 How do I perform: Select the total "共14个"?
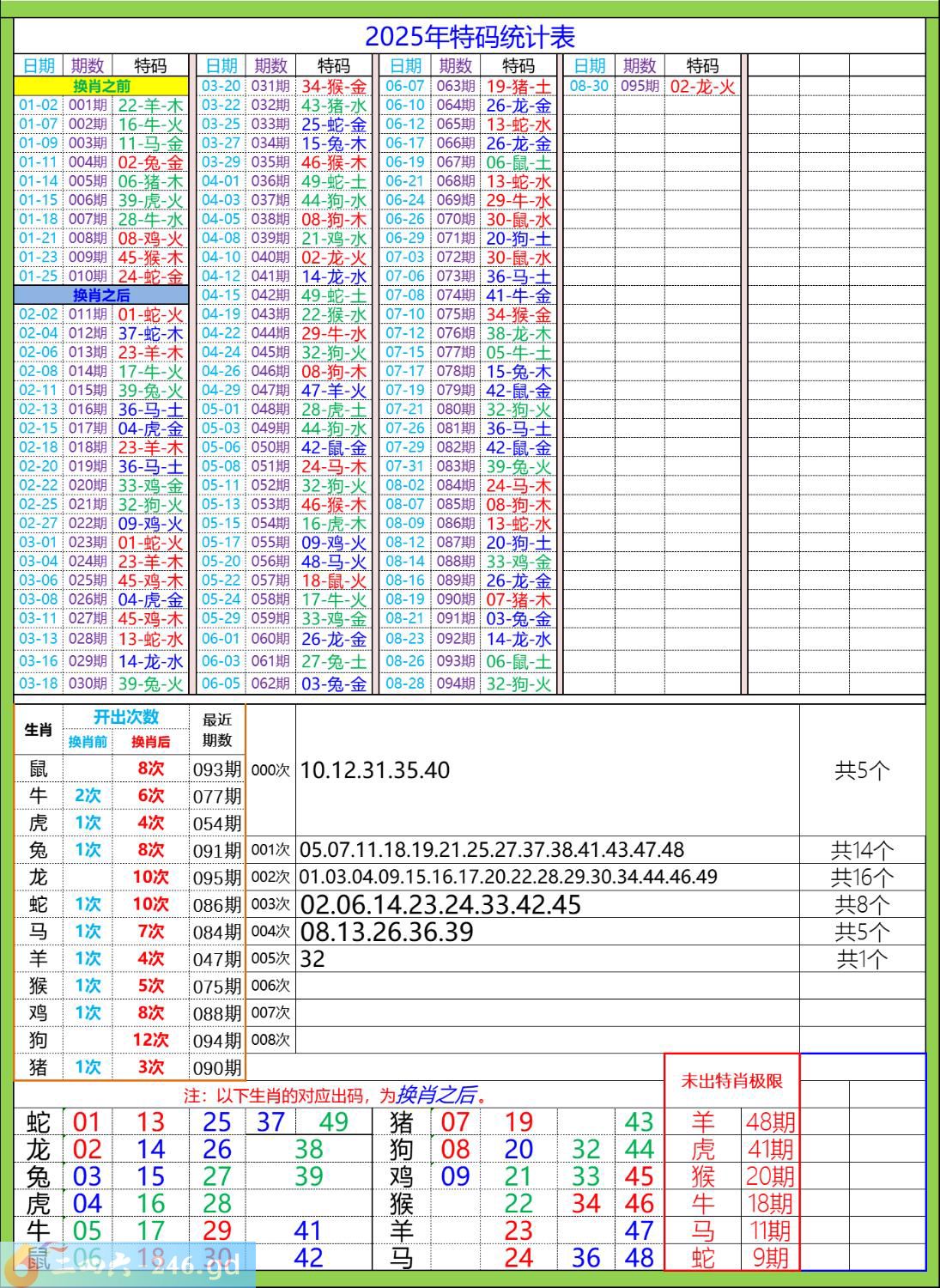tap(863, 850)
